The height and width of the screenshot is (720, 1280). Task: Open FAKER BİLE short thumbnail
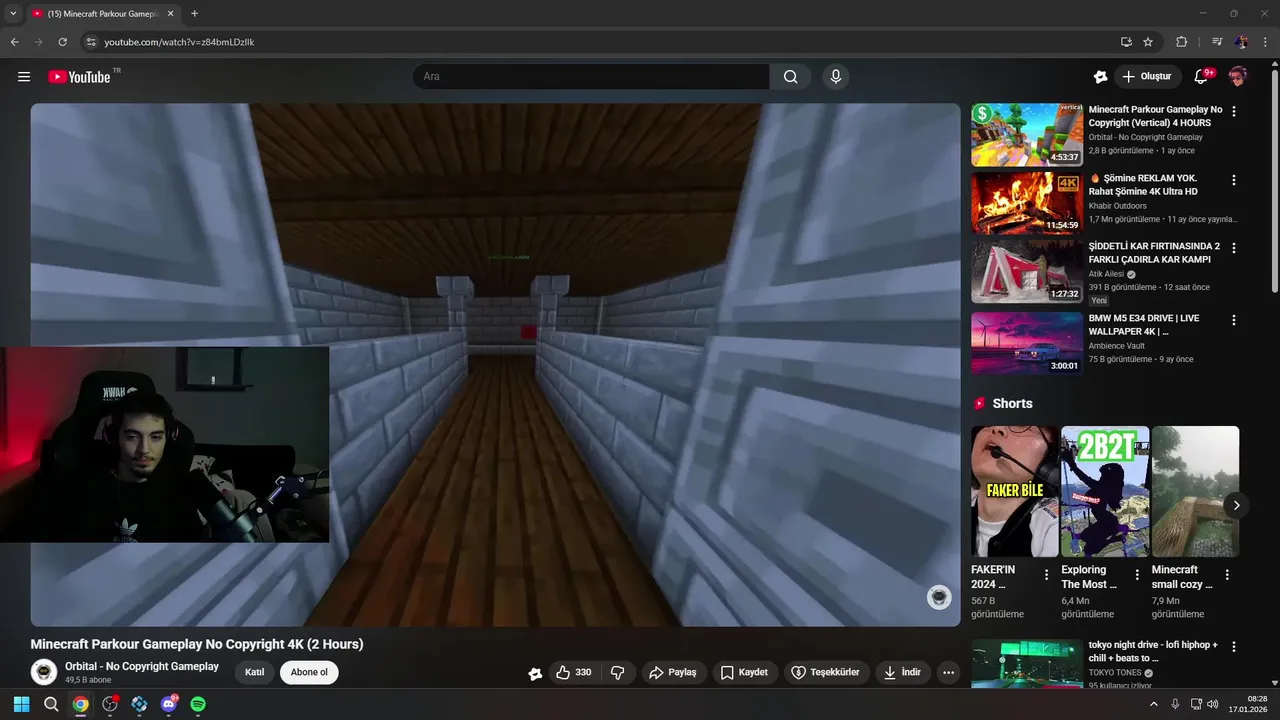click(x=1015, y=491)
